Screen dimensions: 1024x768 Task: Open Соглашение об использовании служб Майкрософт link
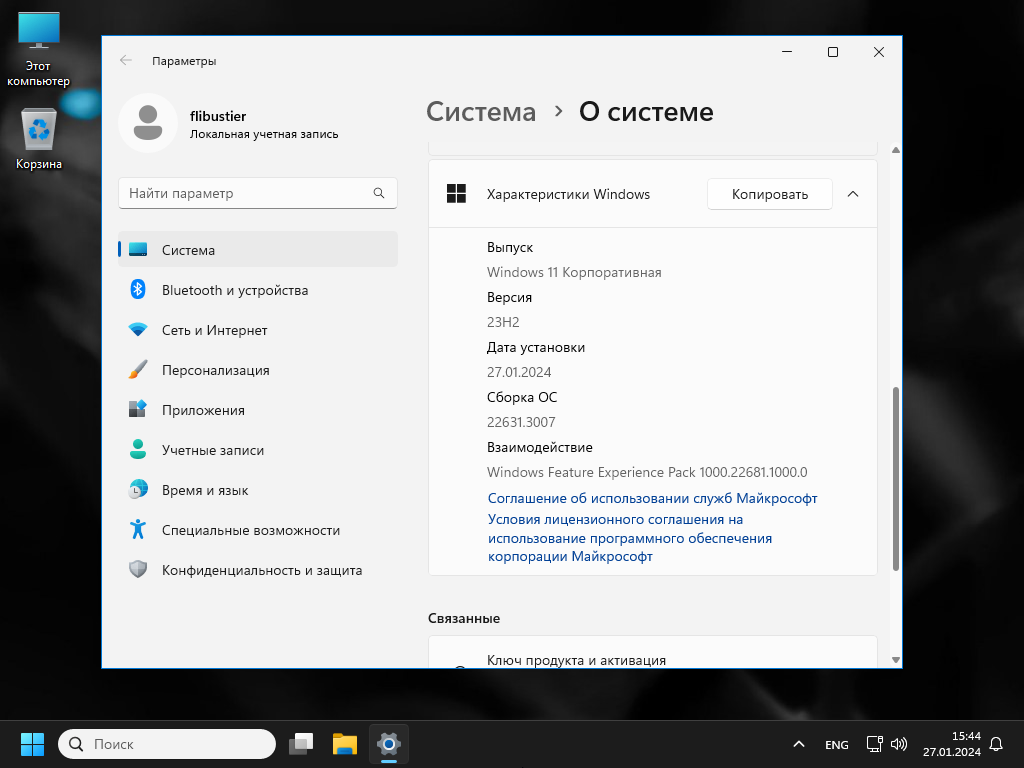pyautogui.click(x=652, y=498)
